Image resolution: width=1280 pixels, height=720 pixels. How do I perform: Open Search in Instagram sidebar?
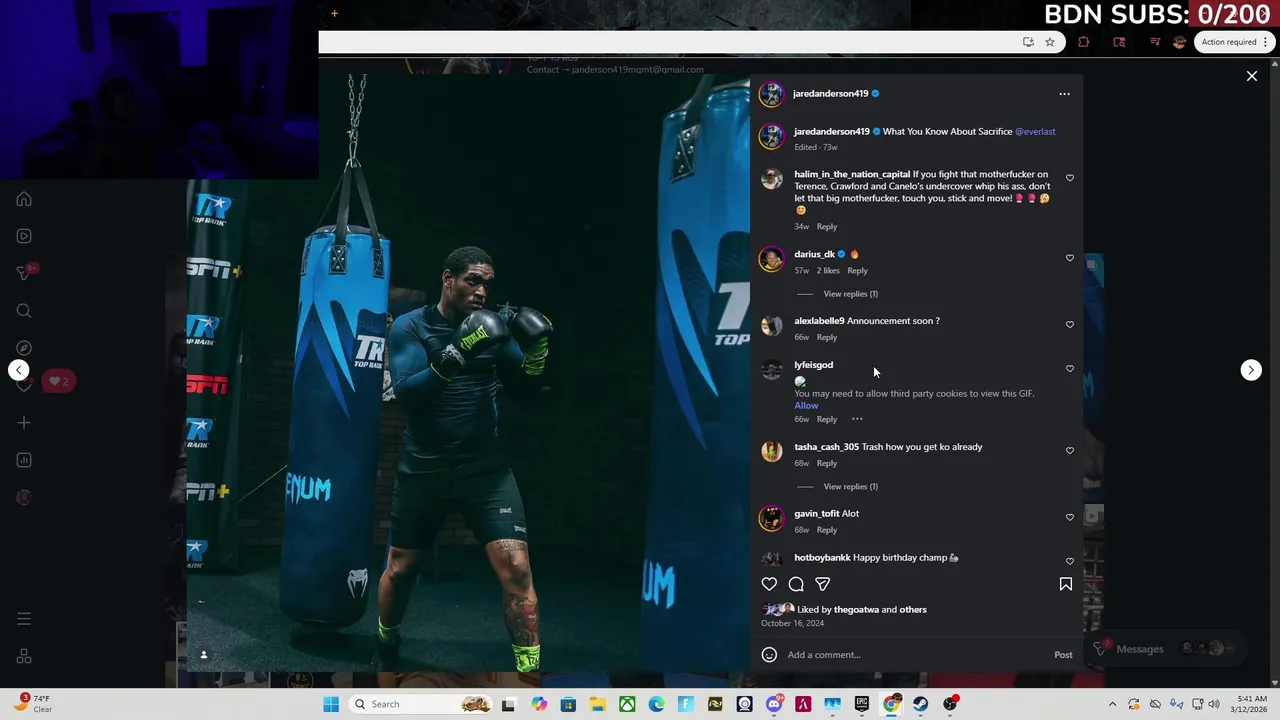(24, 311)
